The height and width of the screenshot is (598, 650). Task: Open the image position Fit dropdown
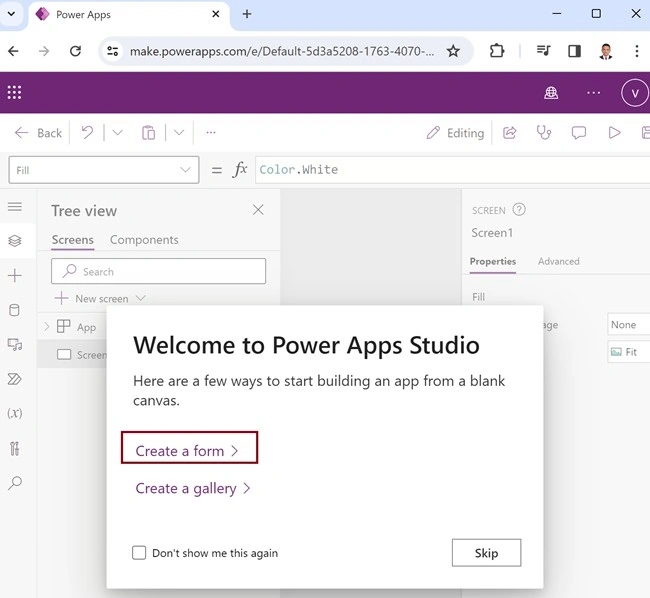click(628, 352)
